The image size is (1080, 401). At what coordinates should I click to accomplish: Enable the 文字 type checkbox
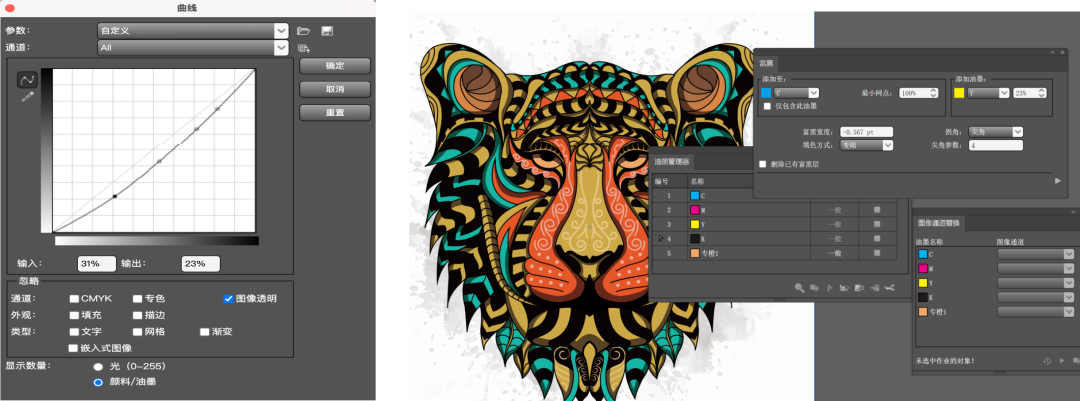click(74, 331)
